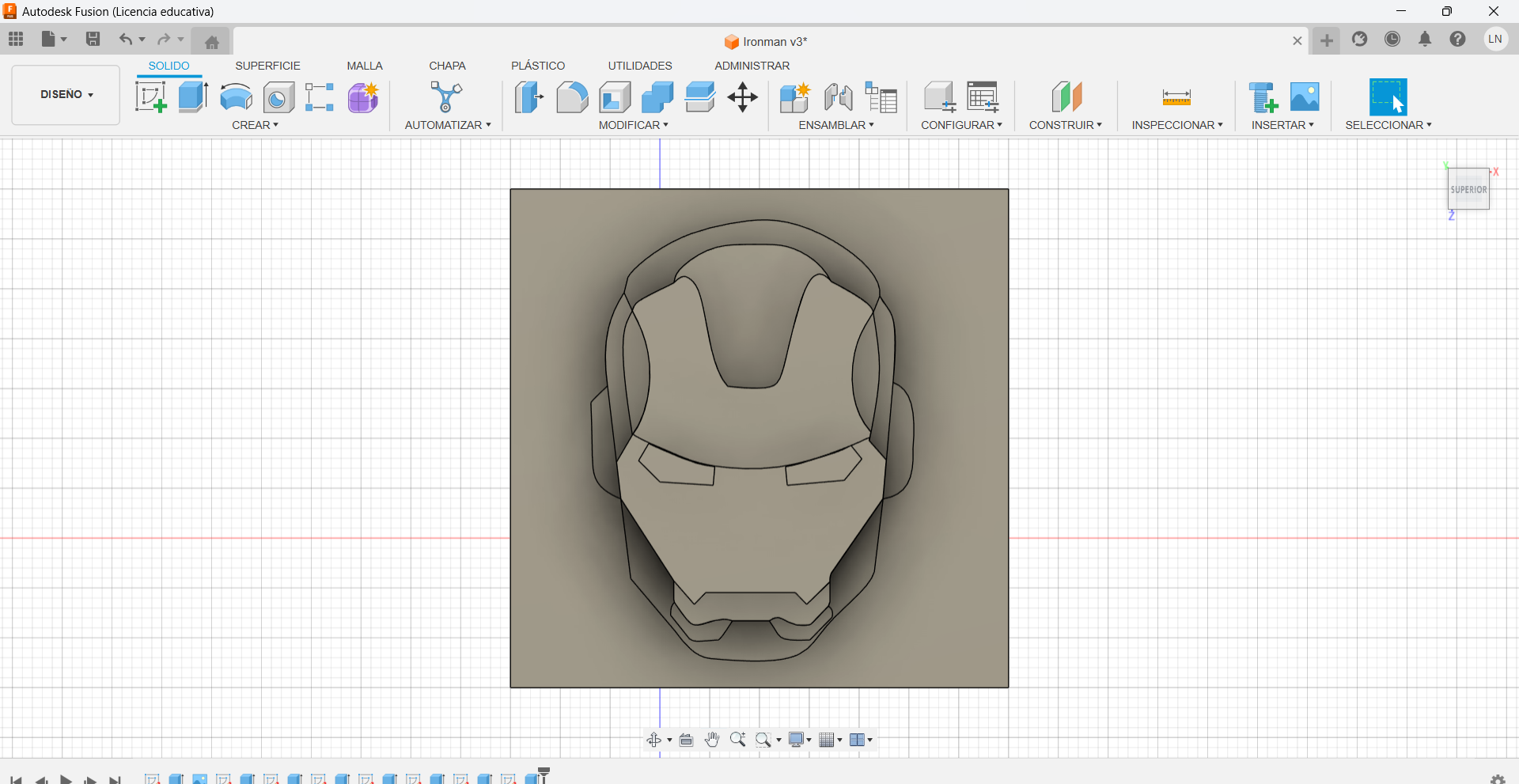Activate the Select tool icon
Viewport: 1519px width, 784px height.
(x=1388, y=97)
